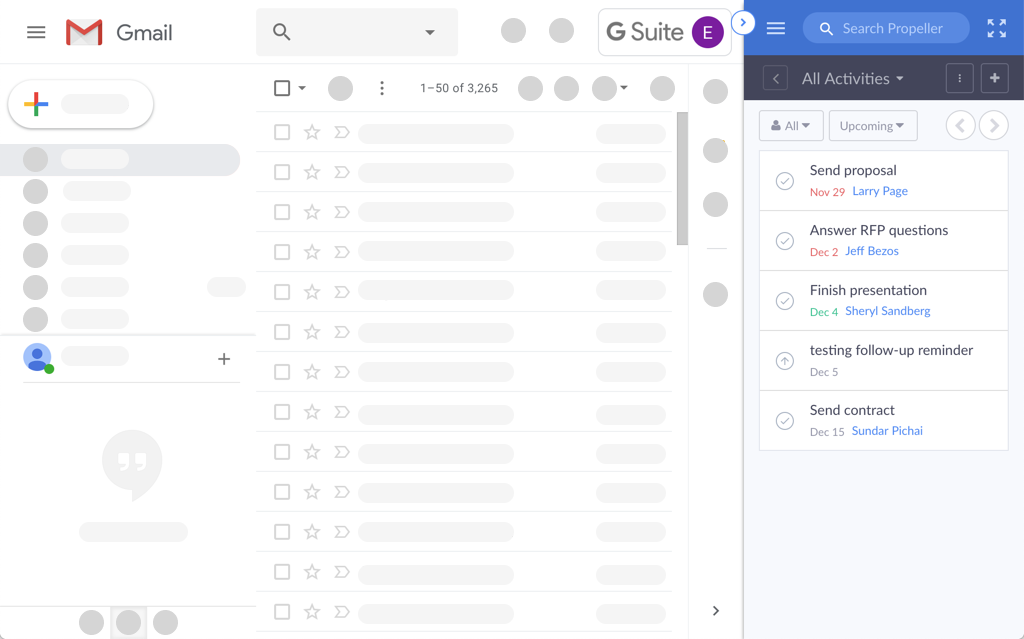Click the Propeller fullscreen expand icon

pyautogui.click(x=996, y=29)
